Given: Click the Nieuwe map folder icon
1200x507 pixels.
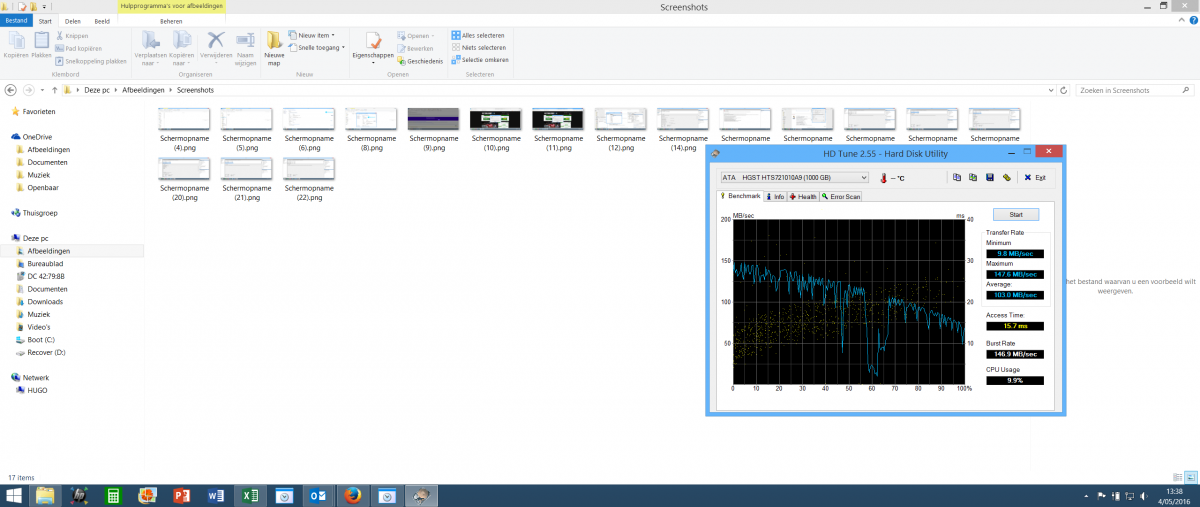Looking at the screenshot, I should pyautogui.click(x=274, y=46).
